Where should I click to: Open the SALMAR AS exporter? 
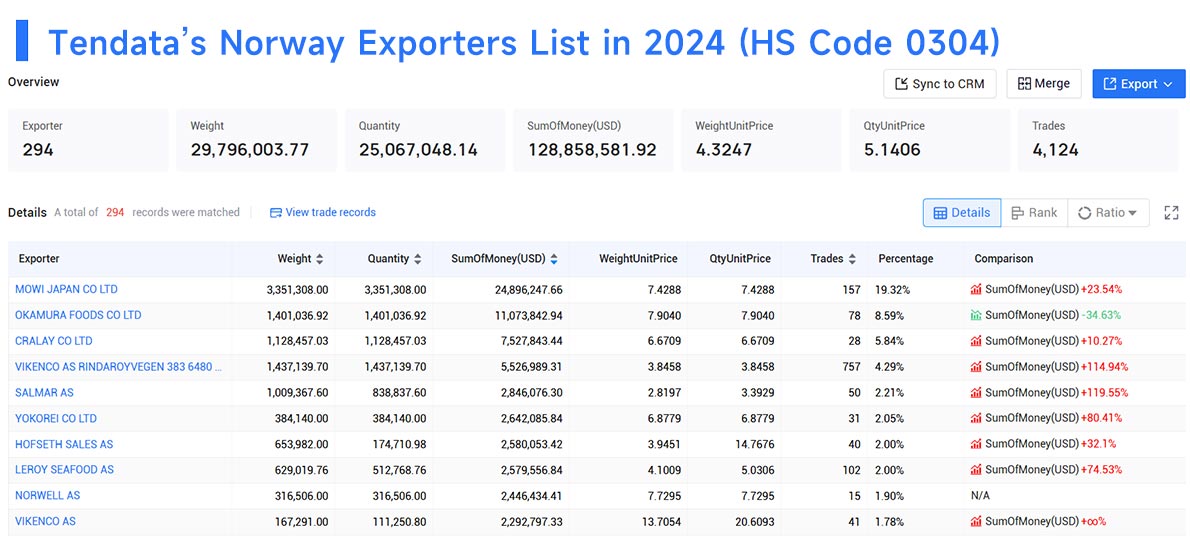pos(44,392)
